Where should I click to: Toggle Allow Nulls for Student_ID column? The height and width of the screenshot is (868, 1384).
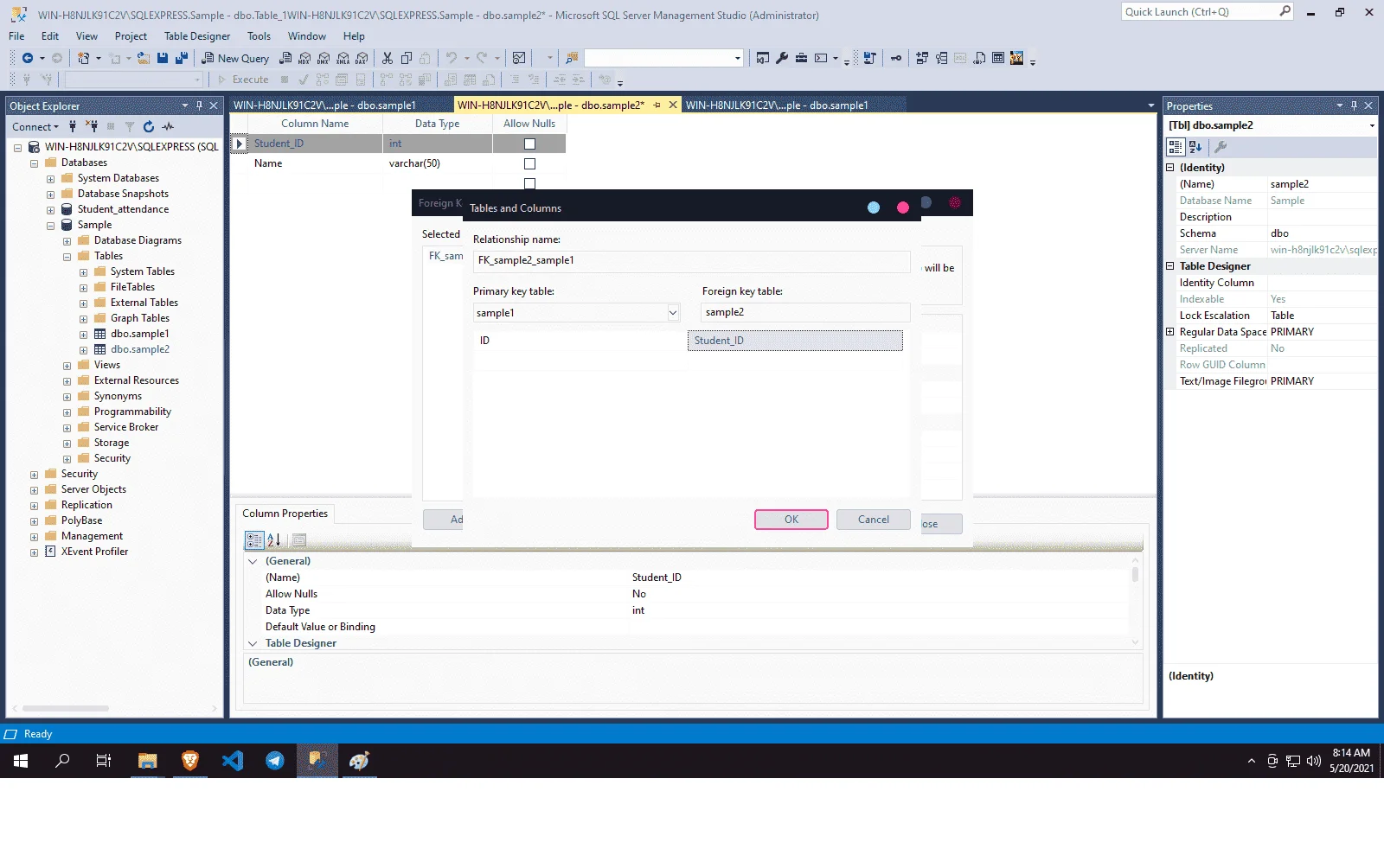click(530, 144)
